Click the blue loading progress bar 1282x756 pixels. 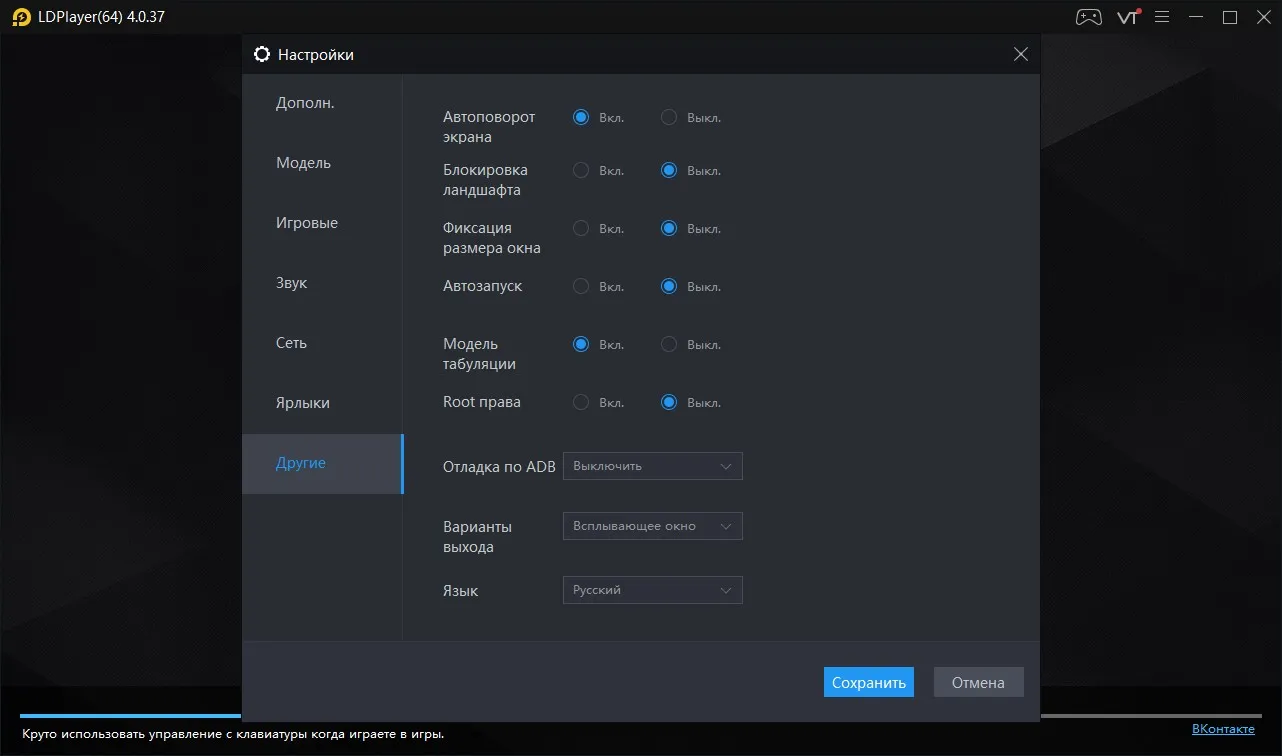pyautogui.click(x=130, y=716)
